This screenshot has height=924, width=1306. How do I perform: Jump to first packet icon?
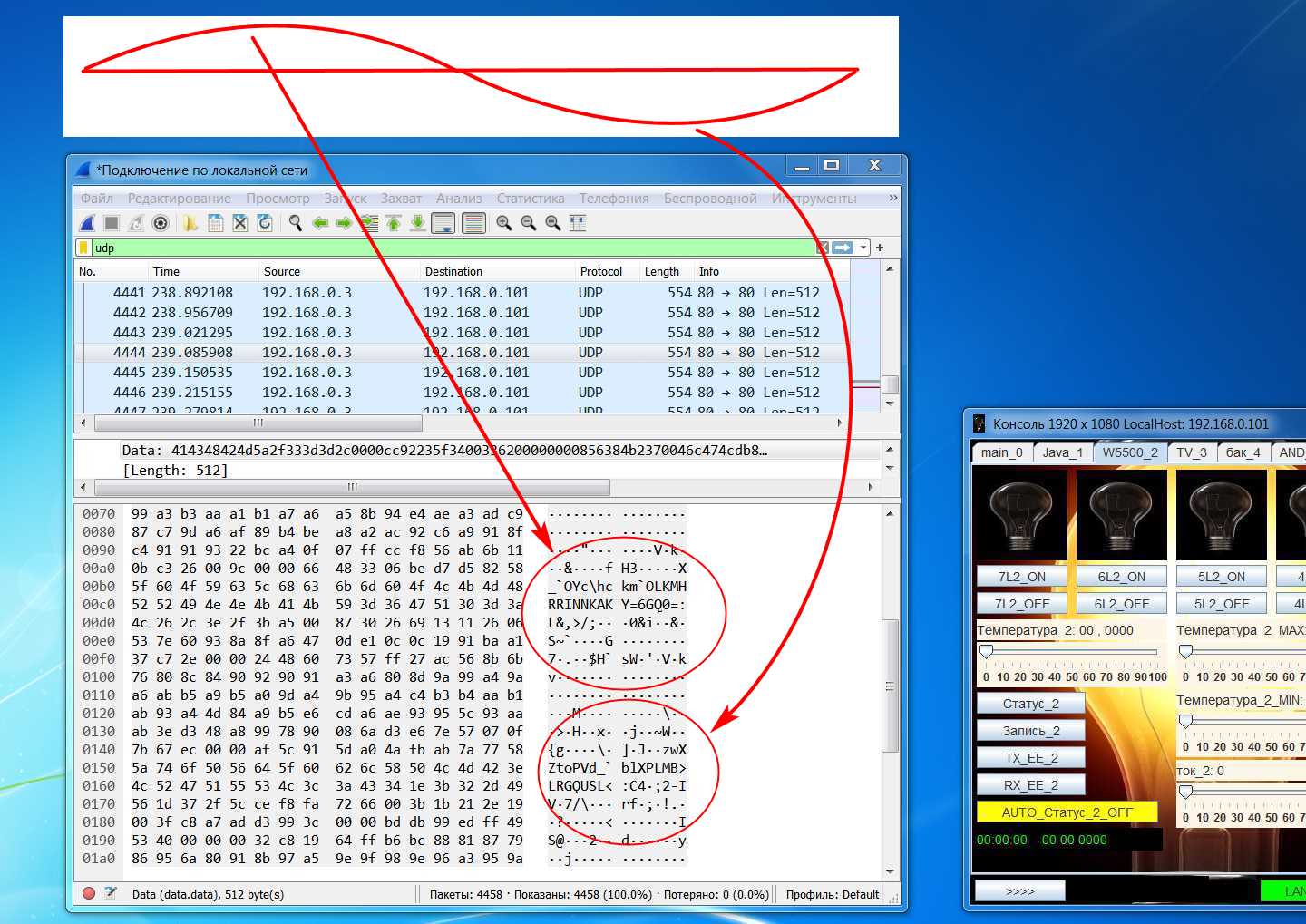(x=394, y=222)
